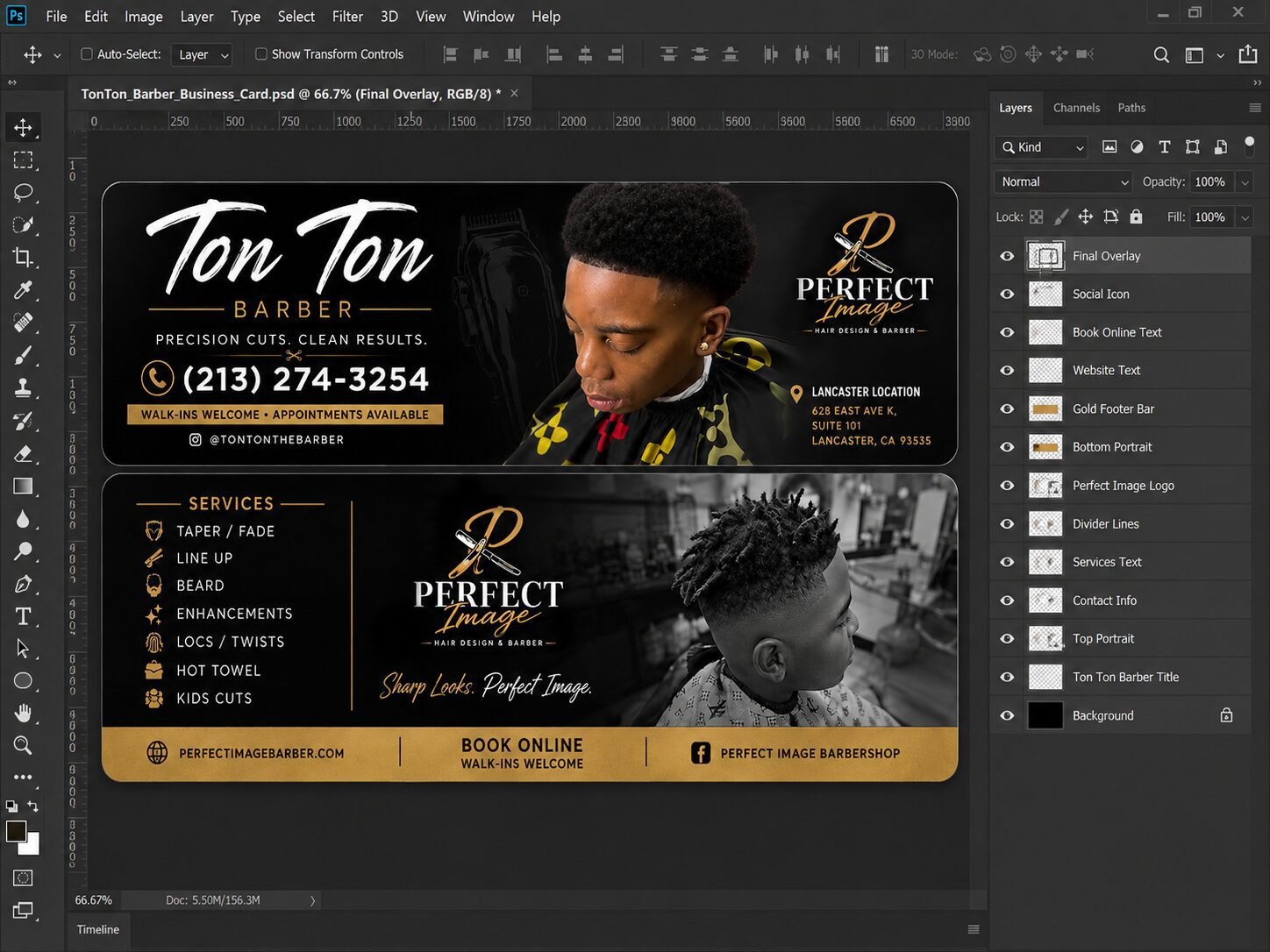Screen dimensions: 1270x952
Task: Hide the Gold Footer Bar layer
Action: pos(1007,409)
